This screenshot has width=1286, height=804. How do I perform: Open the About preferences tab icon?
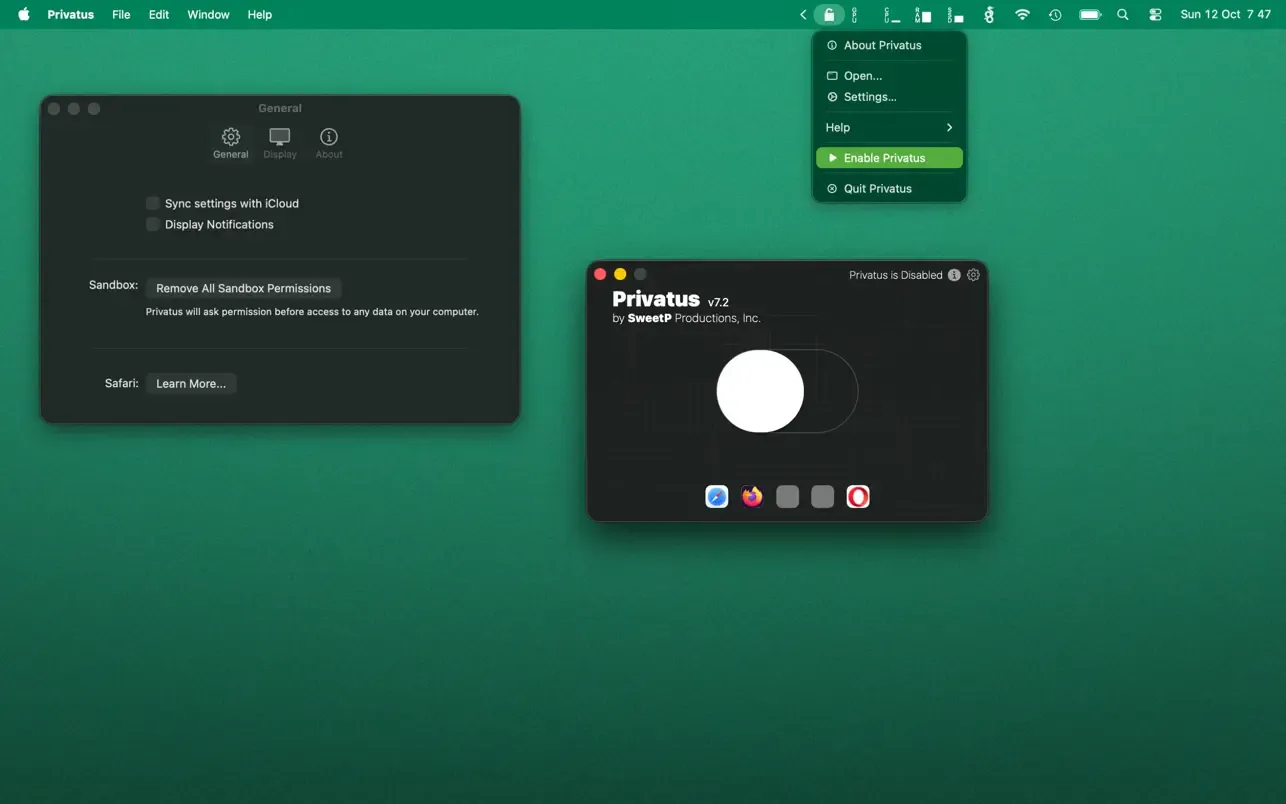click(x=329, y=142)
